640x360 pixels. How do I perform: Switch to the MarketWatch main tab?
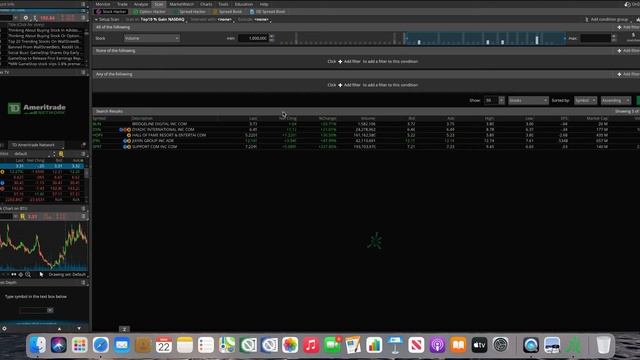[x=182, y=4]
